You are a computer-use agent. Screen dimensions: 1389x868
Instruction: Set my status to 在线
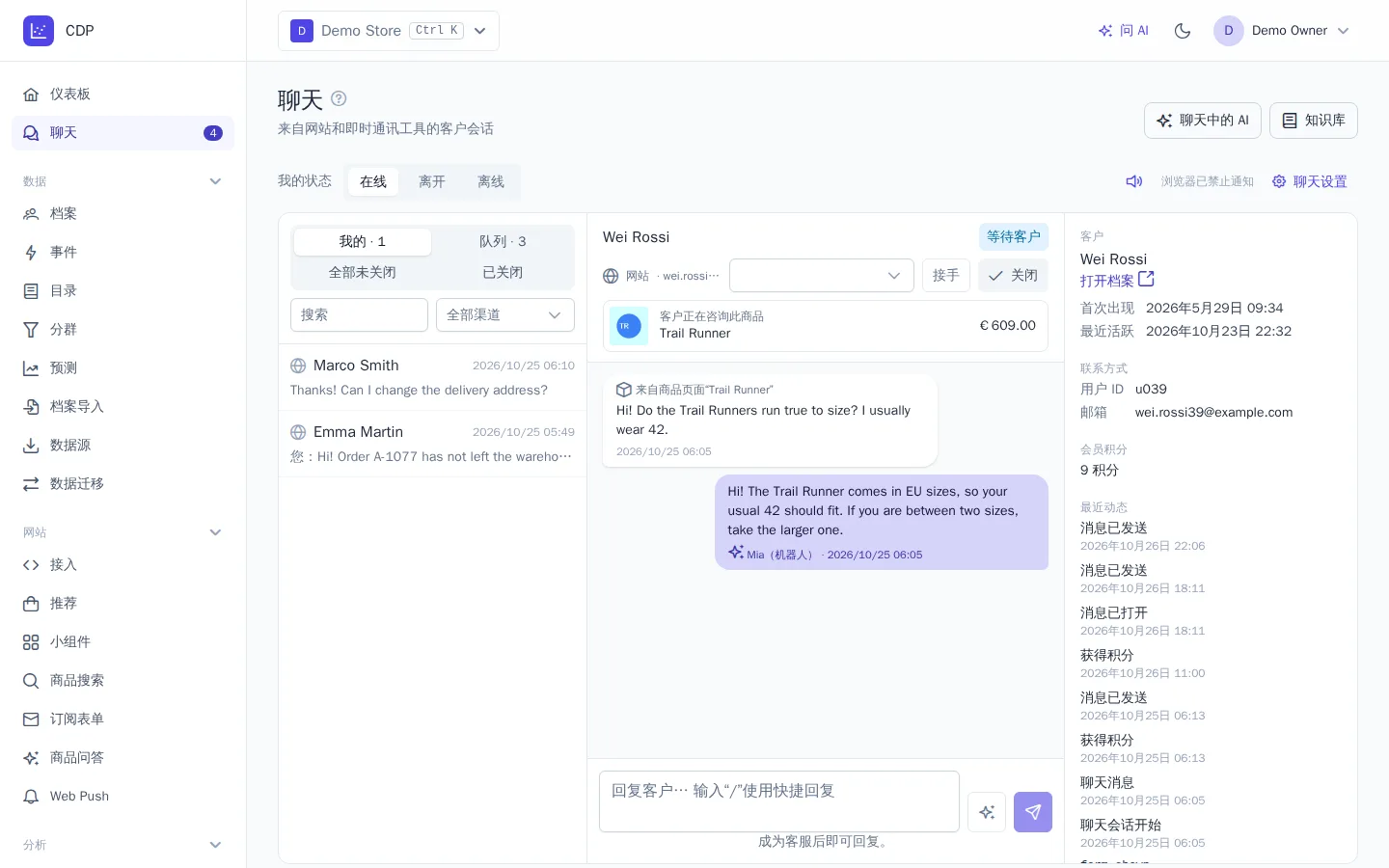373,181
